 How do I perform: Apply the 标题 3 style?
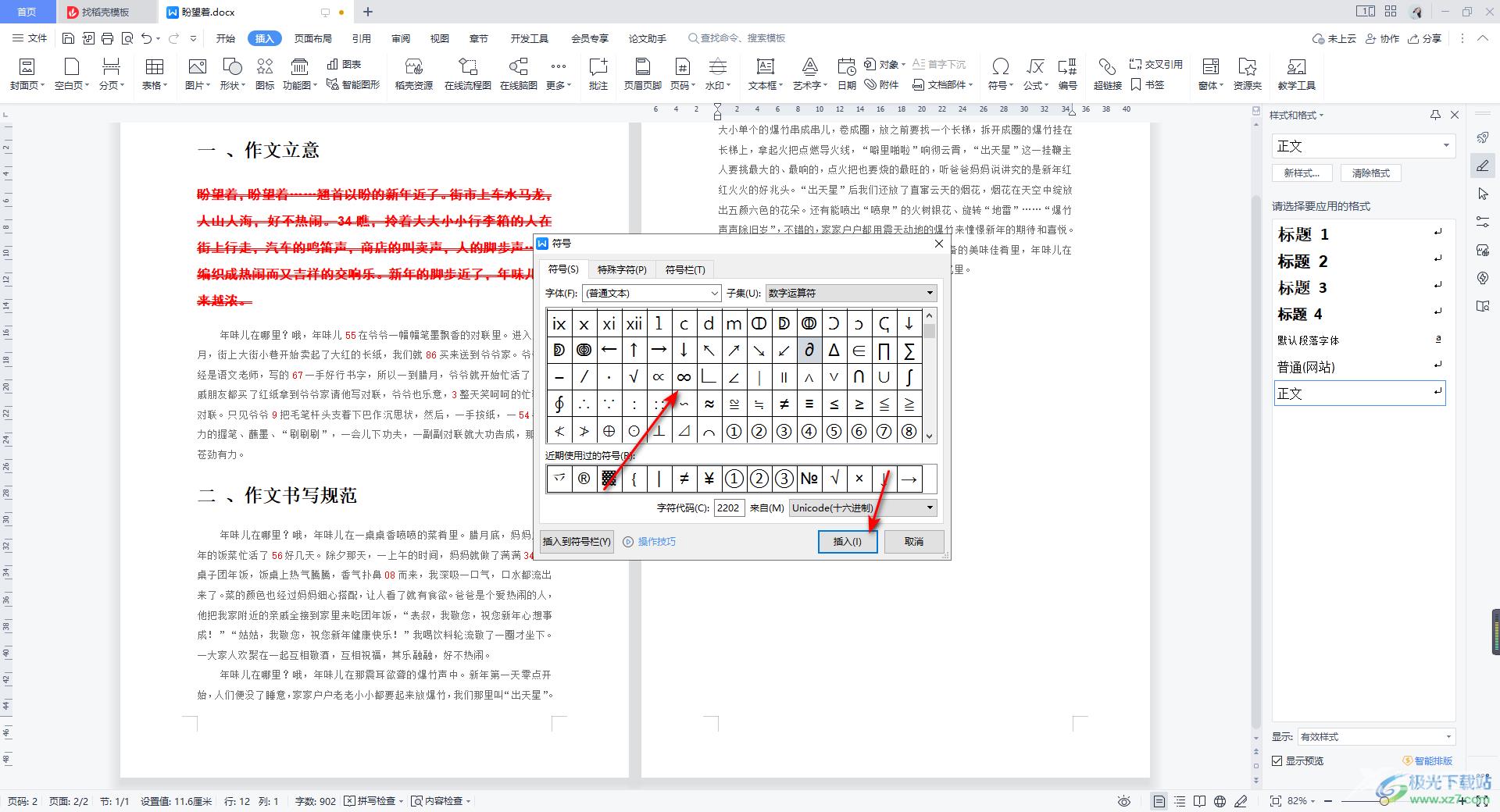[x=1360, y=287]
